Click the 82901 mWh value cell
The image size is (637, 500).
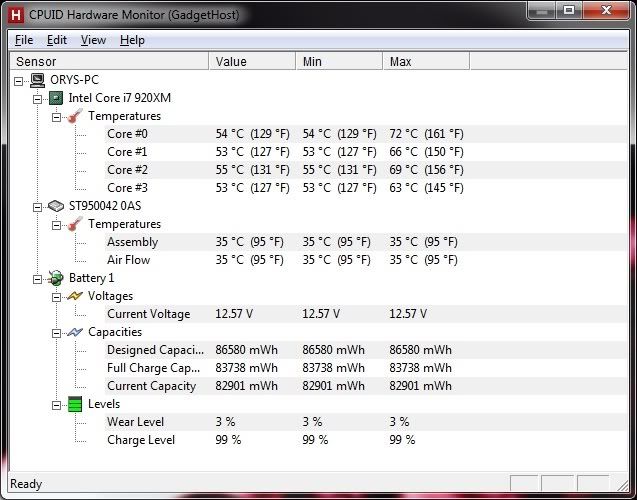(x=246, y=386)
